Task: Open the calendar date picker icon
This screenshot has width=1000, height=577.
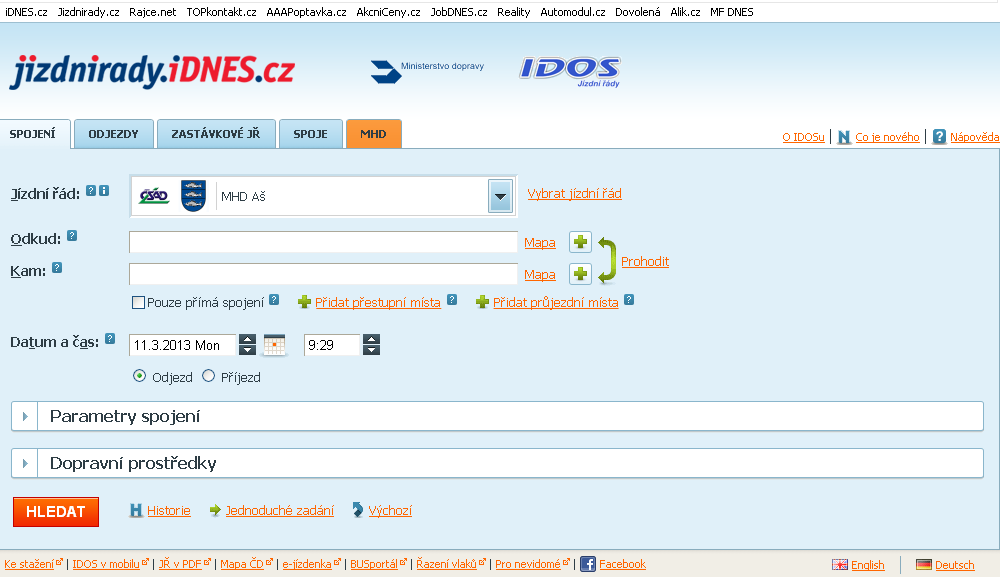Action: [x=274, y=345]
